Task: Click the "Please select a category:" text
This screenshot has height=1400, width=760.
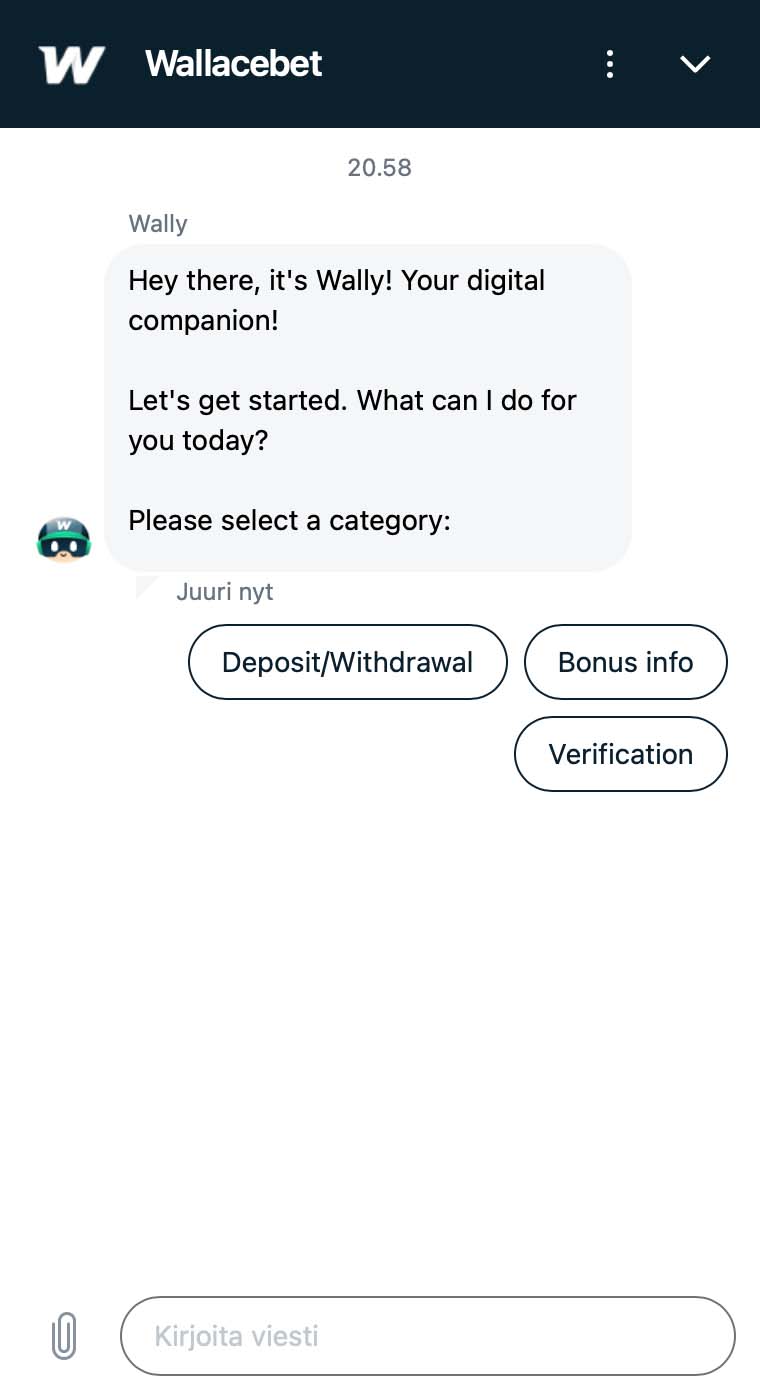Action: pos(289,520)
